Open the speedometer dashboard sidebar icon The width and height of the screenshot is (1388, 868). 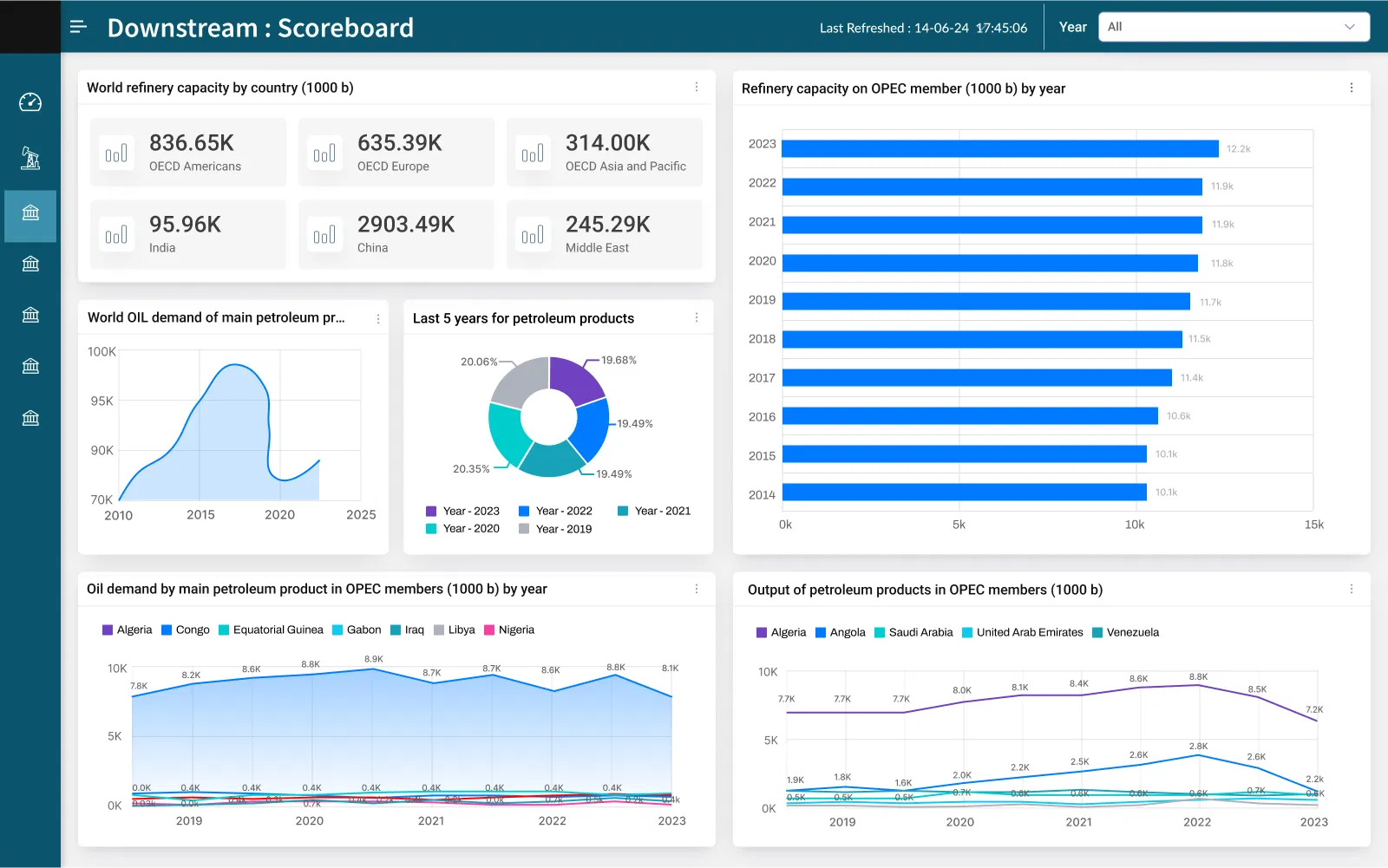click(x=30, y=102)
